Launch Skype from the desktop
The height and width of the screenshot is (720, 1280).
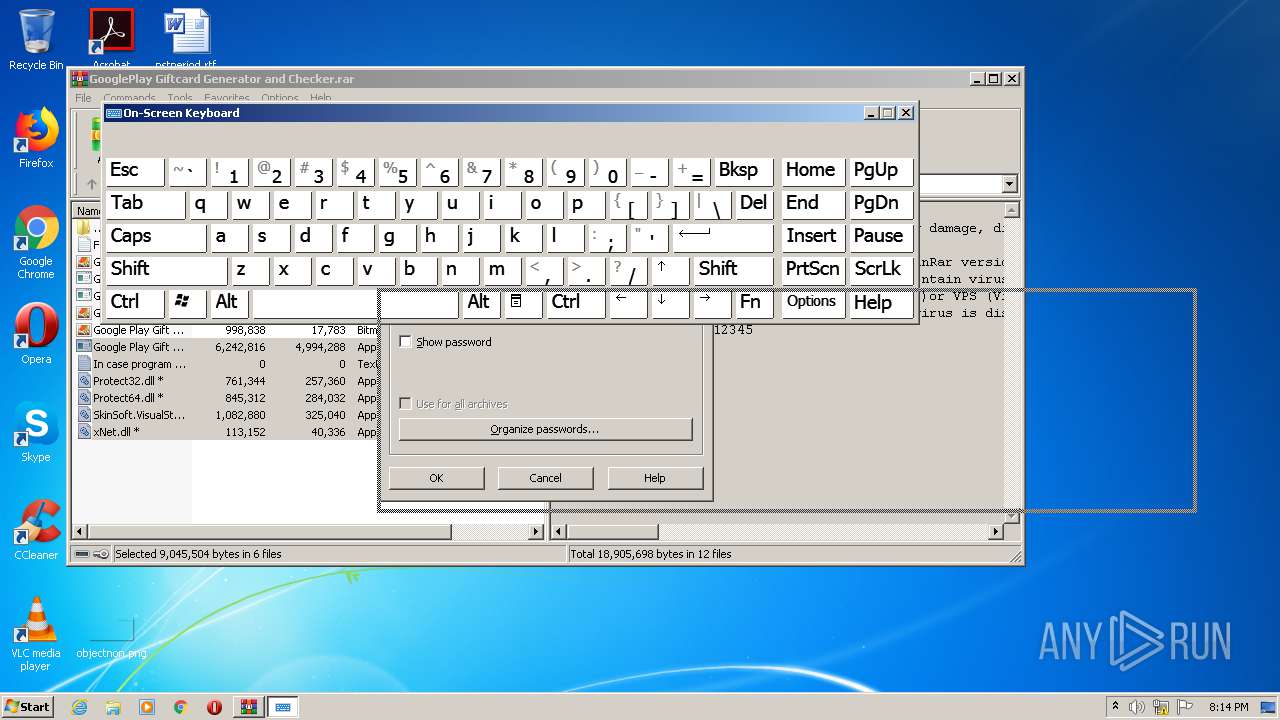click(x=36, y=432)
